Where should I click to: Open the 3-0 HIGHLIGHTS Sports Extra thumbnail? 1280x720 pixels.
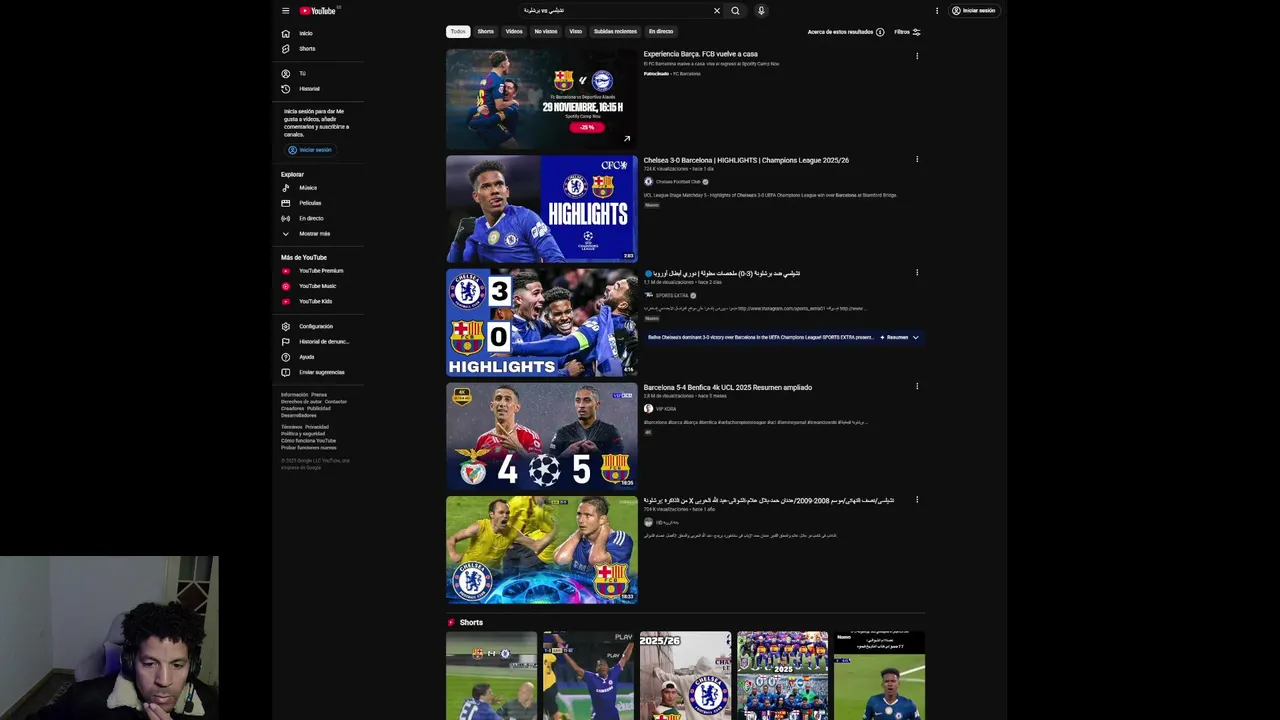pos(541,322)
